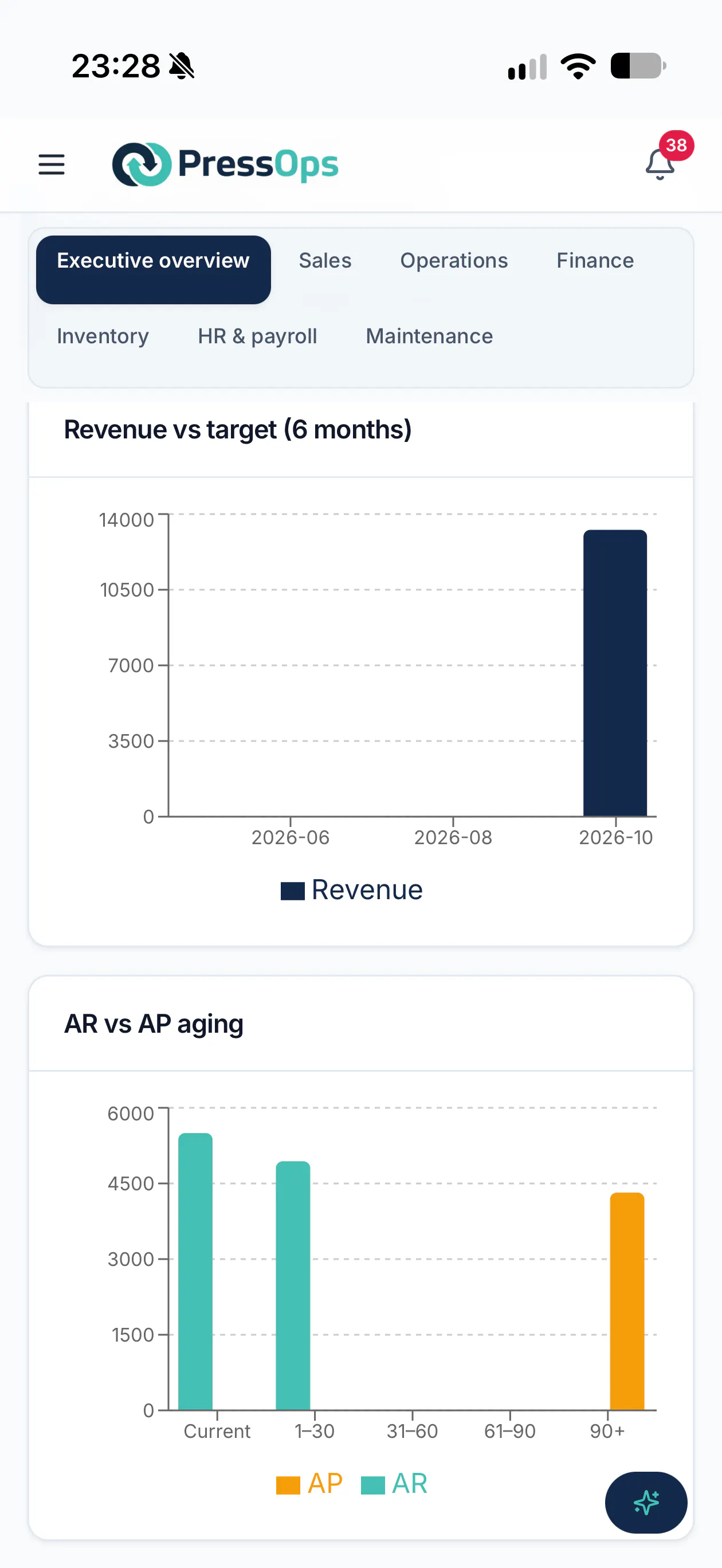Tap the 23:28 clock in status bar
The width and height of the screenshot is (722, 1568).
tap(116, 66)
